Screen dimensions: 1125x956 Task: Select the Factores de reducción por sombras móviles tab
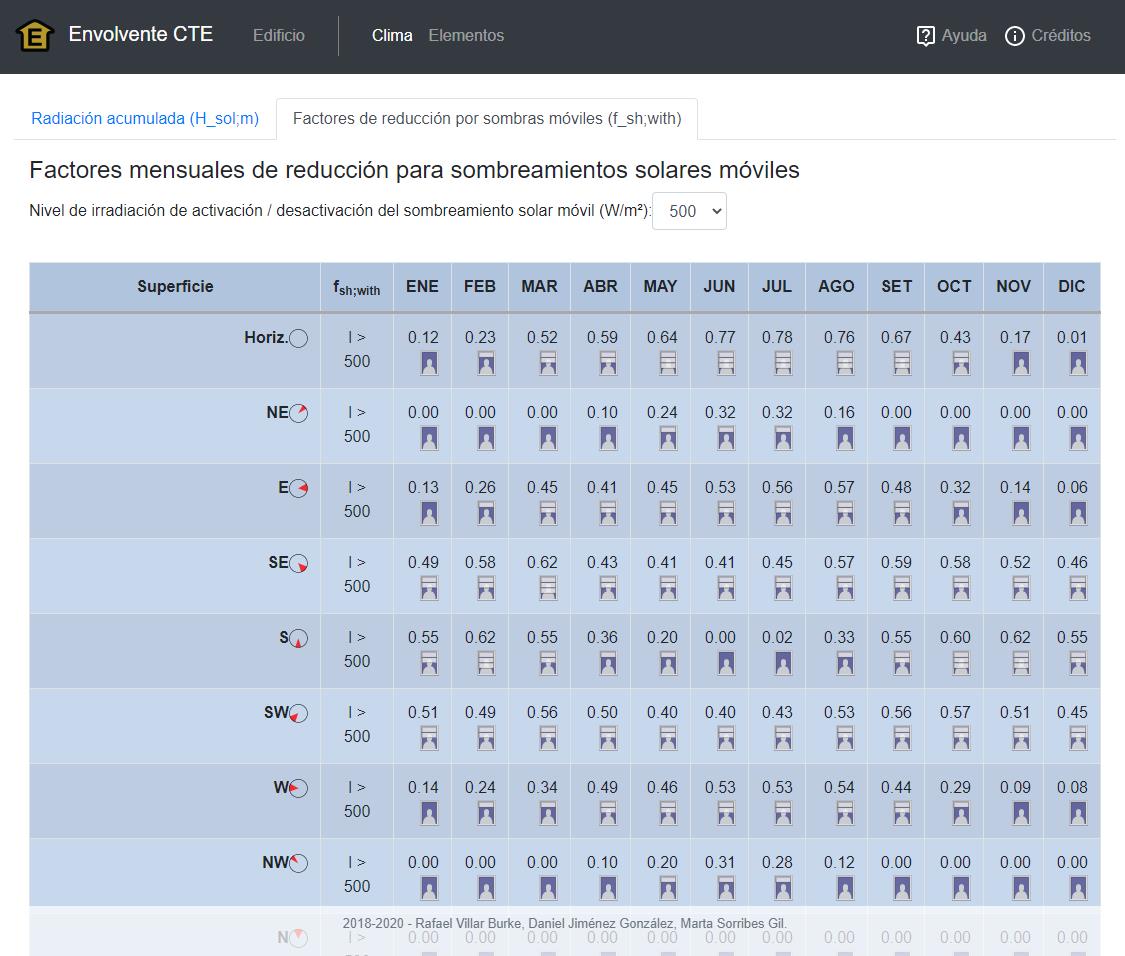[x=489, y=118]
